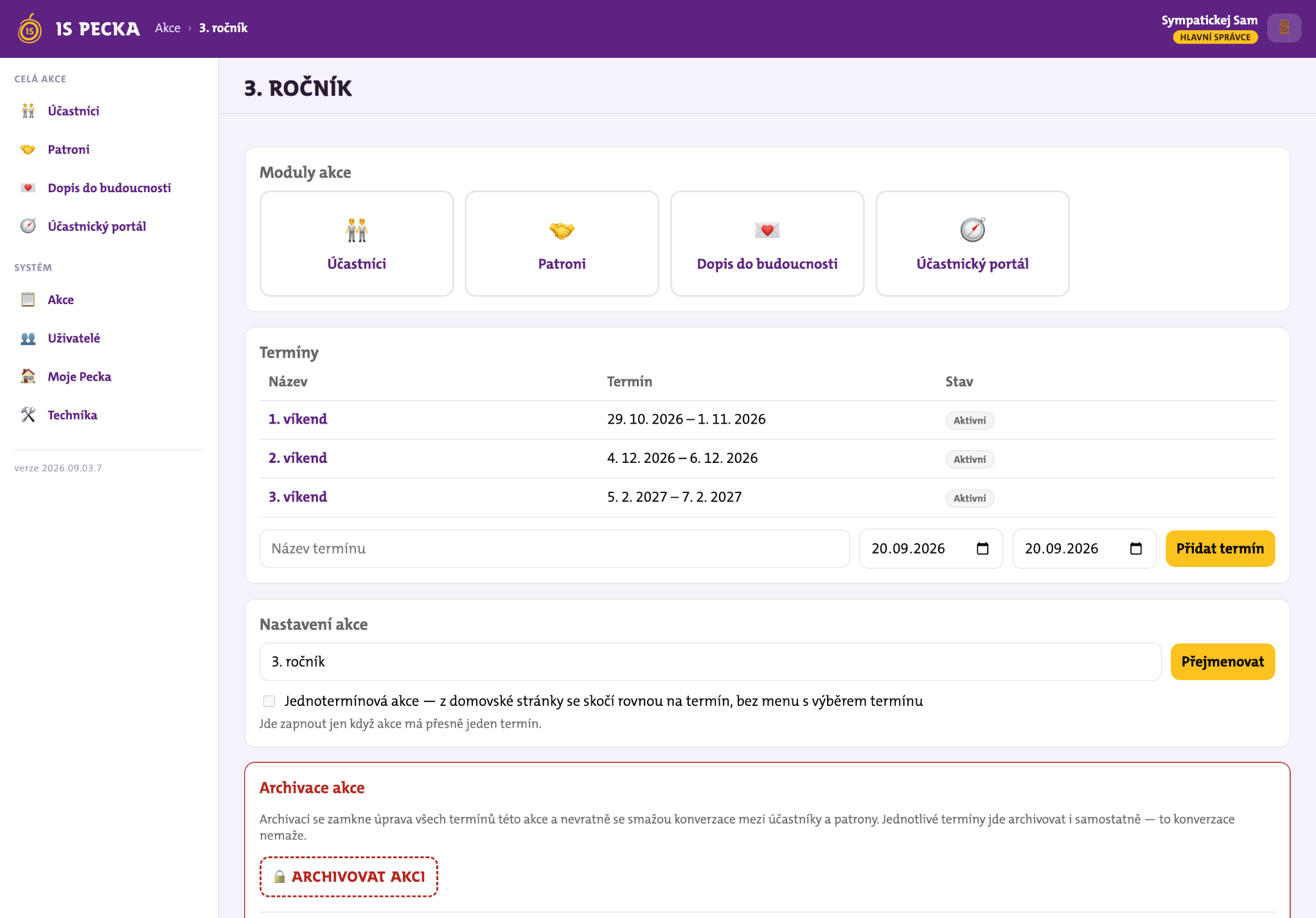Open Účastníci in the sidebar menu
1316x918 pixels.
73,111
